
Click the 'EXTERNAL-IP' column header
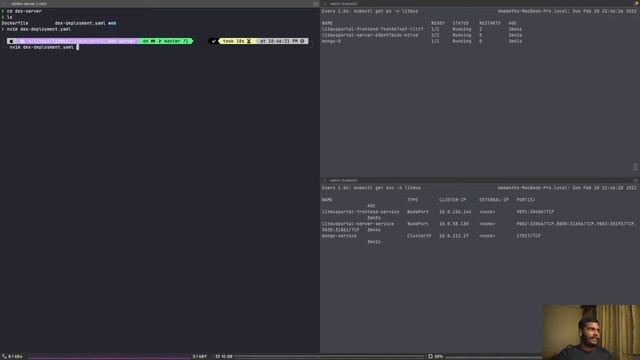[x=494, y=200]
